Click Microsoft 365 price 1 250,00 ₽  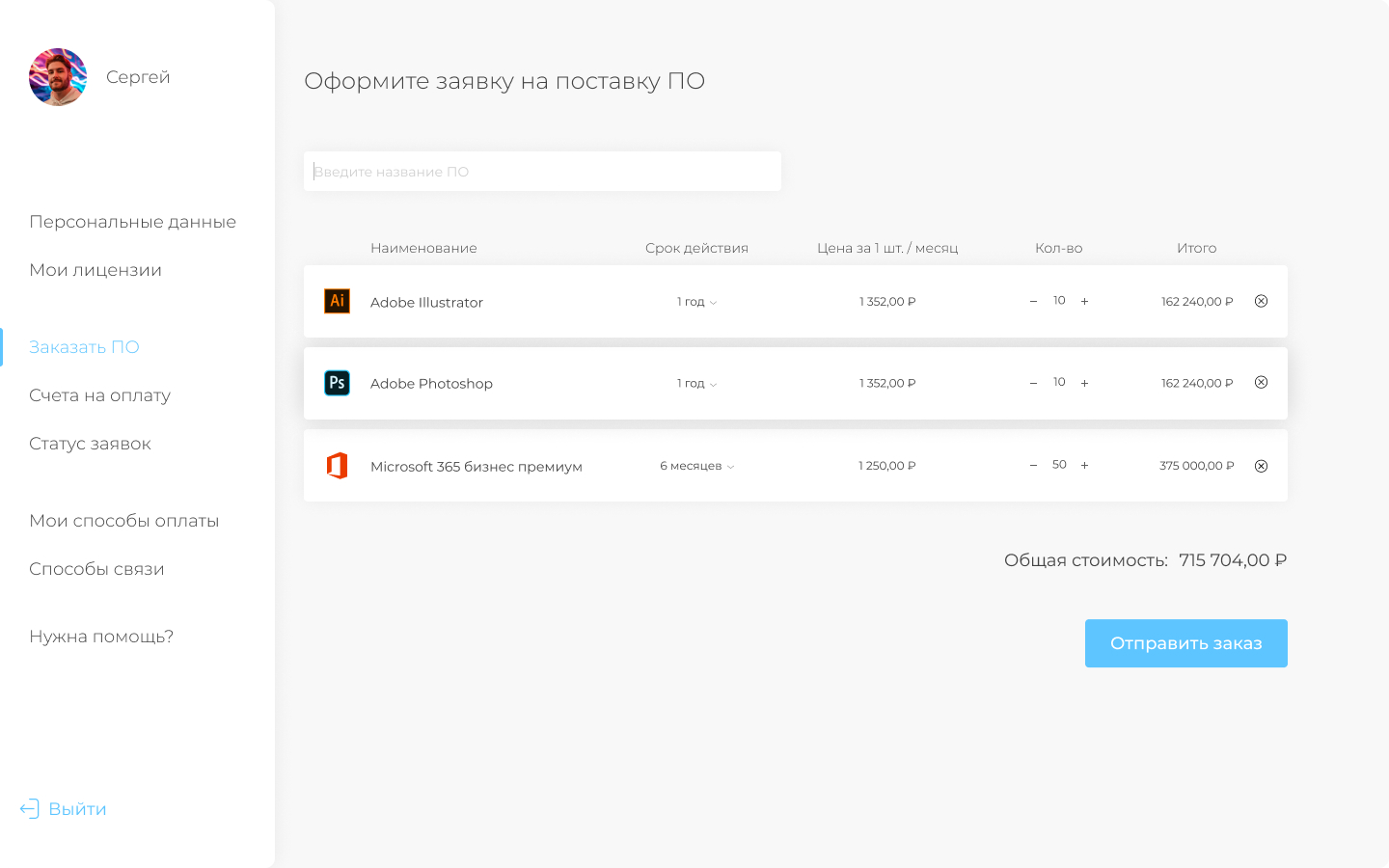pyautogui.click(x=887, y=466)
